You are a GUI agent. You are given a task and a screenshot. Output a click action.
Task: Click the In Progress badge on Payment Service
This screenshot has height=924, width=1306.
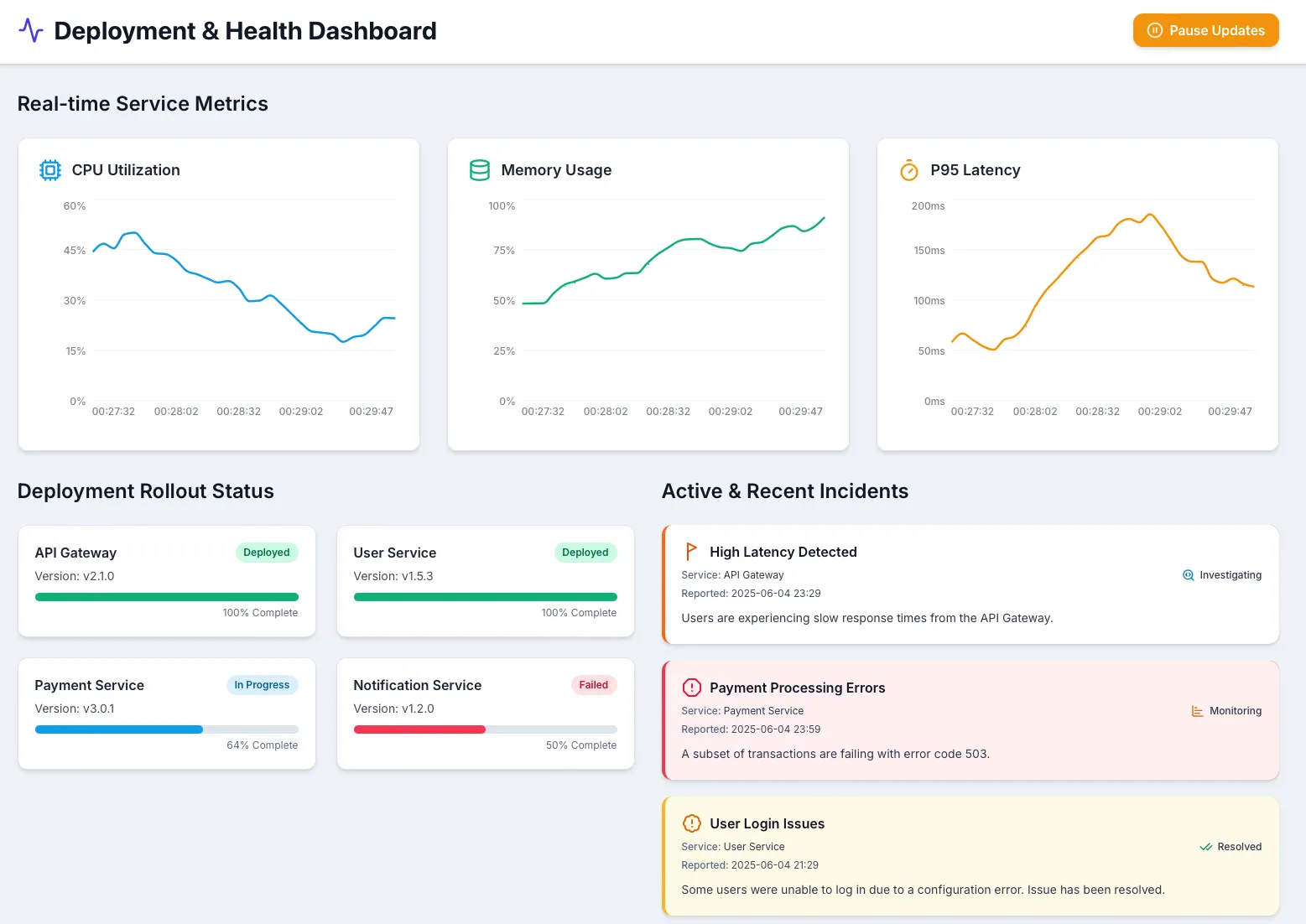pos(262,685)
